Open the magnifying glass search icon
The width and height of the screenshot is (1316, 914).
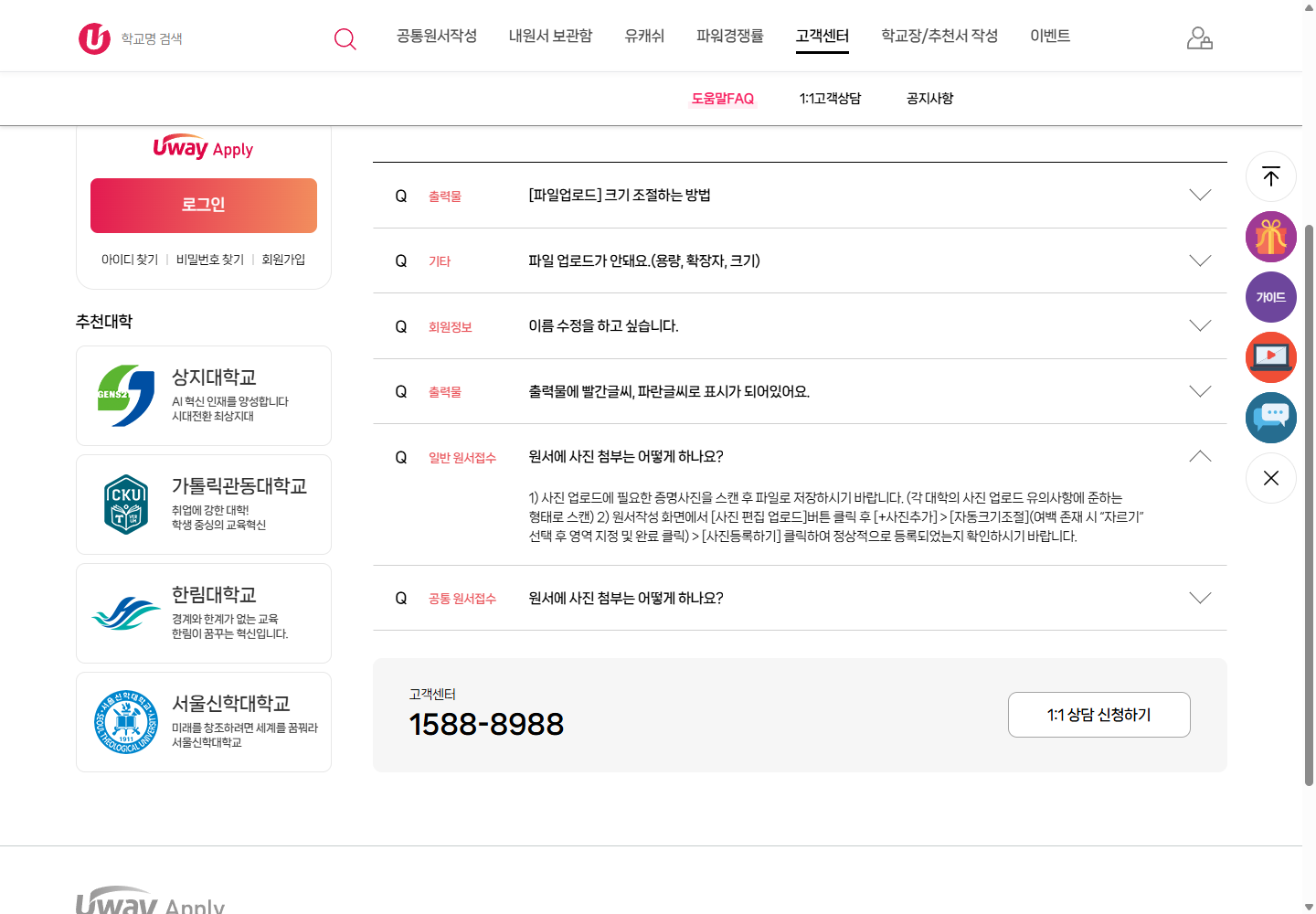coord(345,38)
